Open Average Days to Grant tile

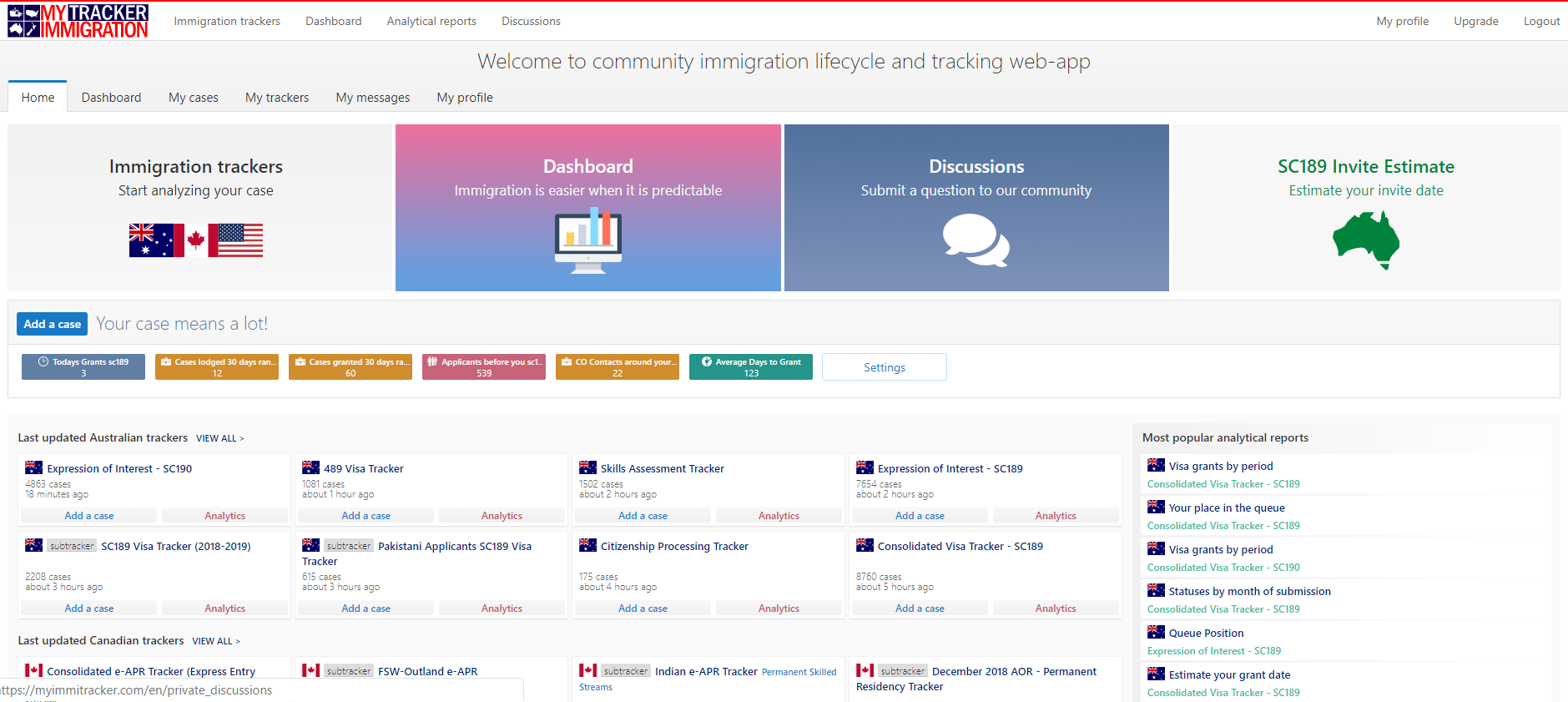(x=750, y=367)
